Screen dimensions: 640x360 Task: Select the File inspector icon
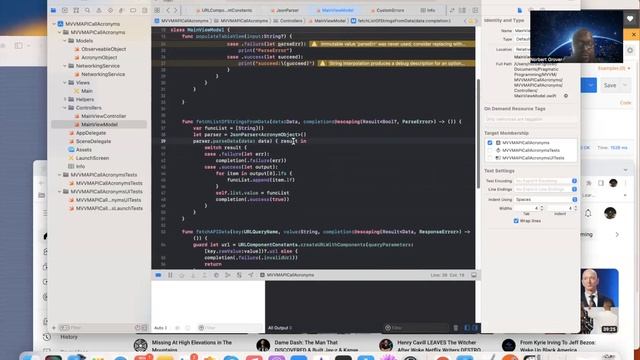tap(520, 10)
